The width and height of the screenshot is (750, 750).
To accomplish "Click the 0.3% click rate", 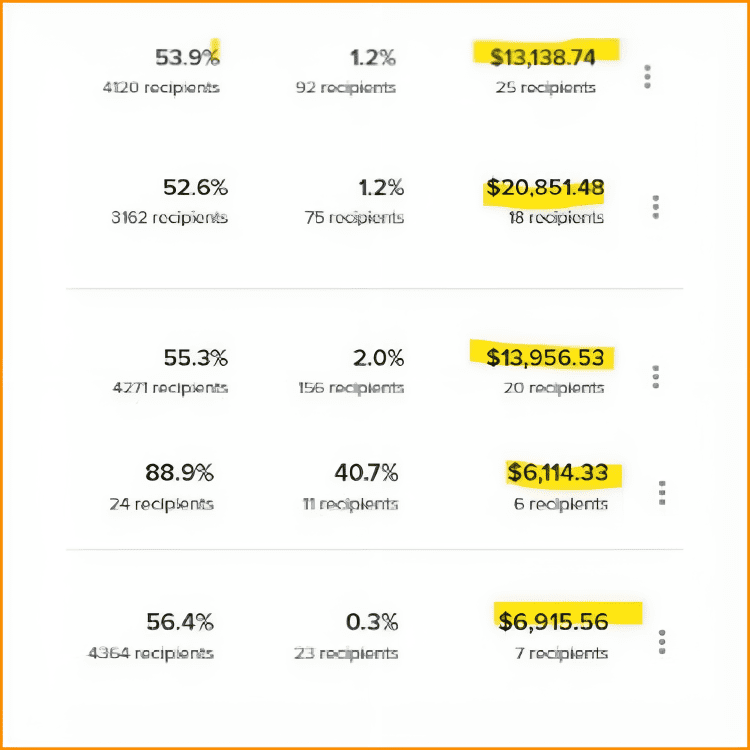I will tap(372, 622).
